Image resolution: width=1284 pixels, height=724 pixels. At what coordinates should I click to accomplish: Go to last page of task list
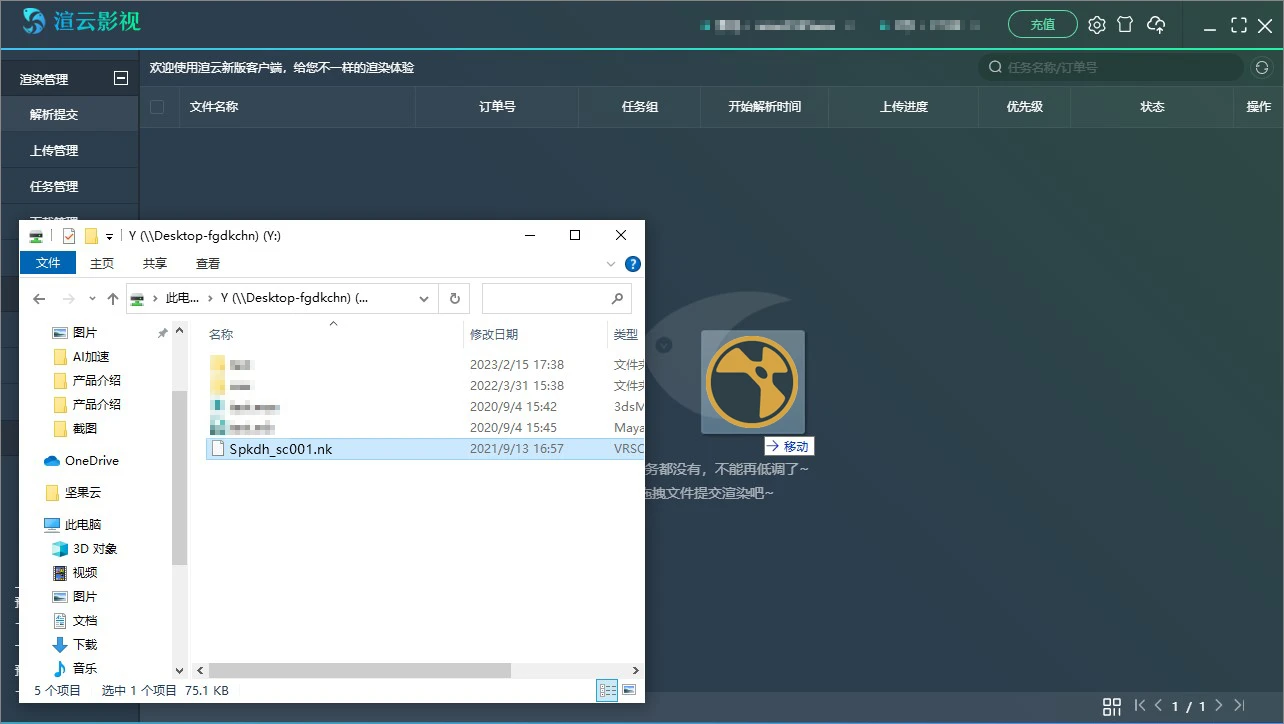[x=1239, y=706]
